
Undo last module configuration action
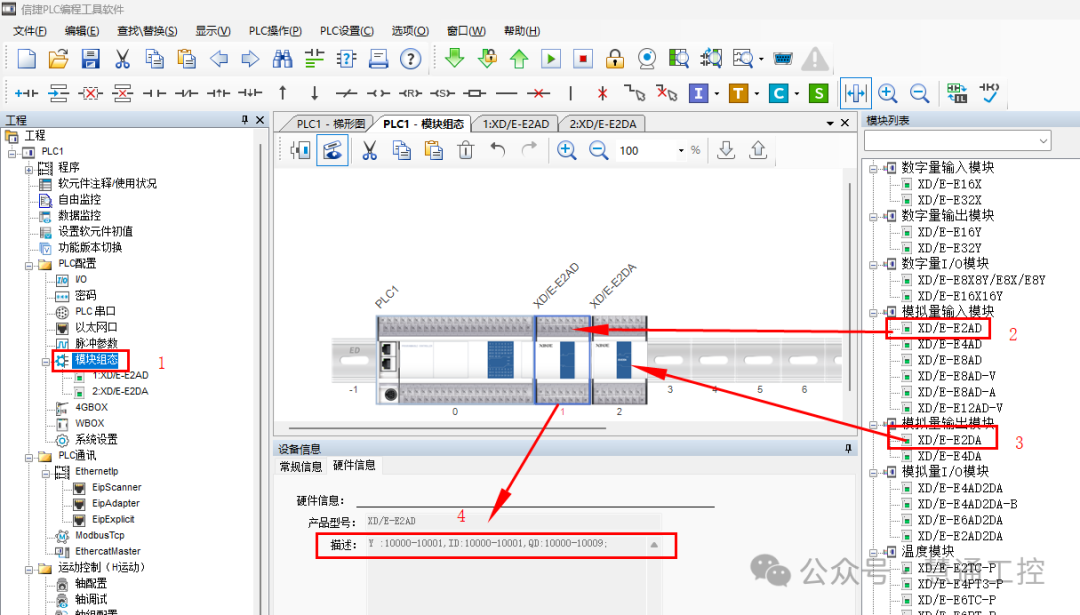coord(497,150)
